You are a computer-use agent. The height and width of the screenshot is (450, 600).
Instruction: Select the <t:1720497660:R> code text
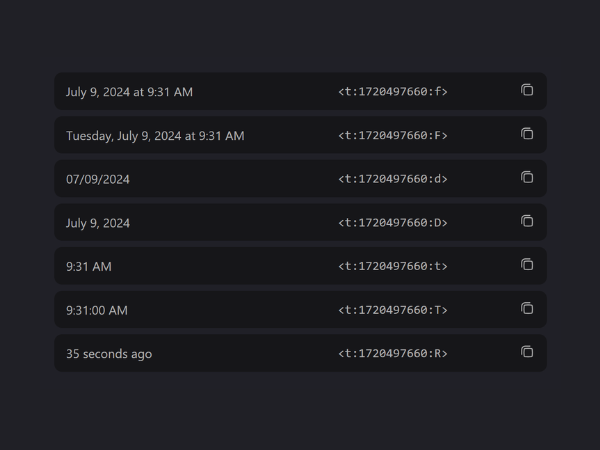click(393, 354)
